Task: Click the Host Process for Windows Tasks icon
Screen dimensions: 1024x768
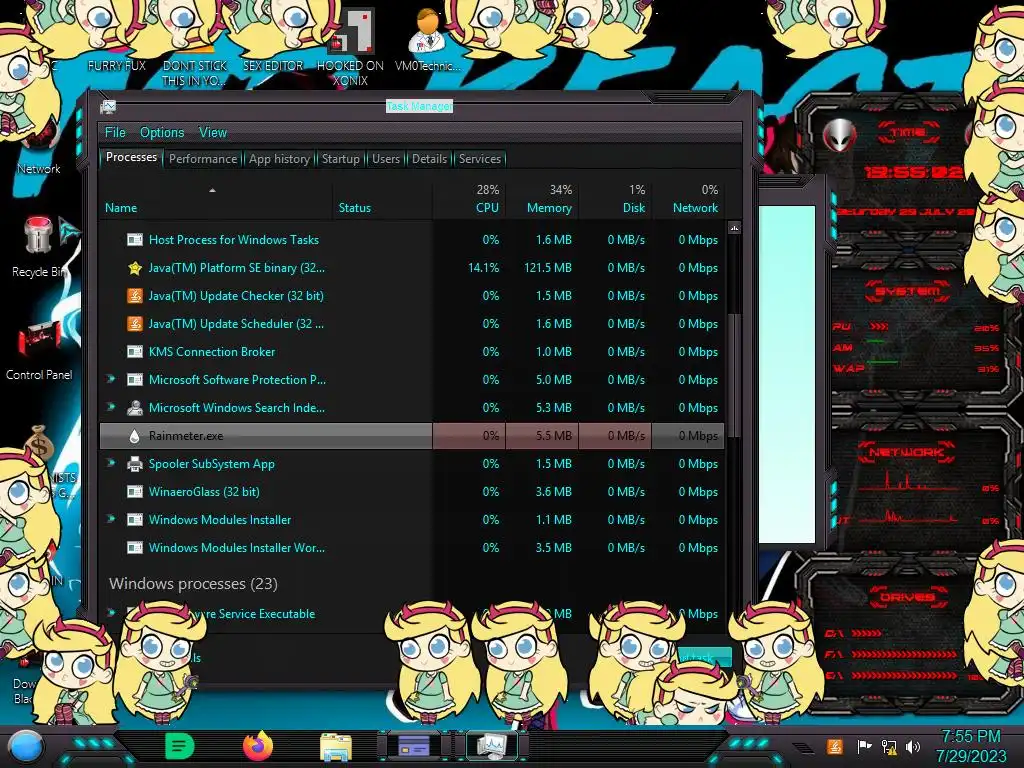Action: point(135,240)
